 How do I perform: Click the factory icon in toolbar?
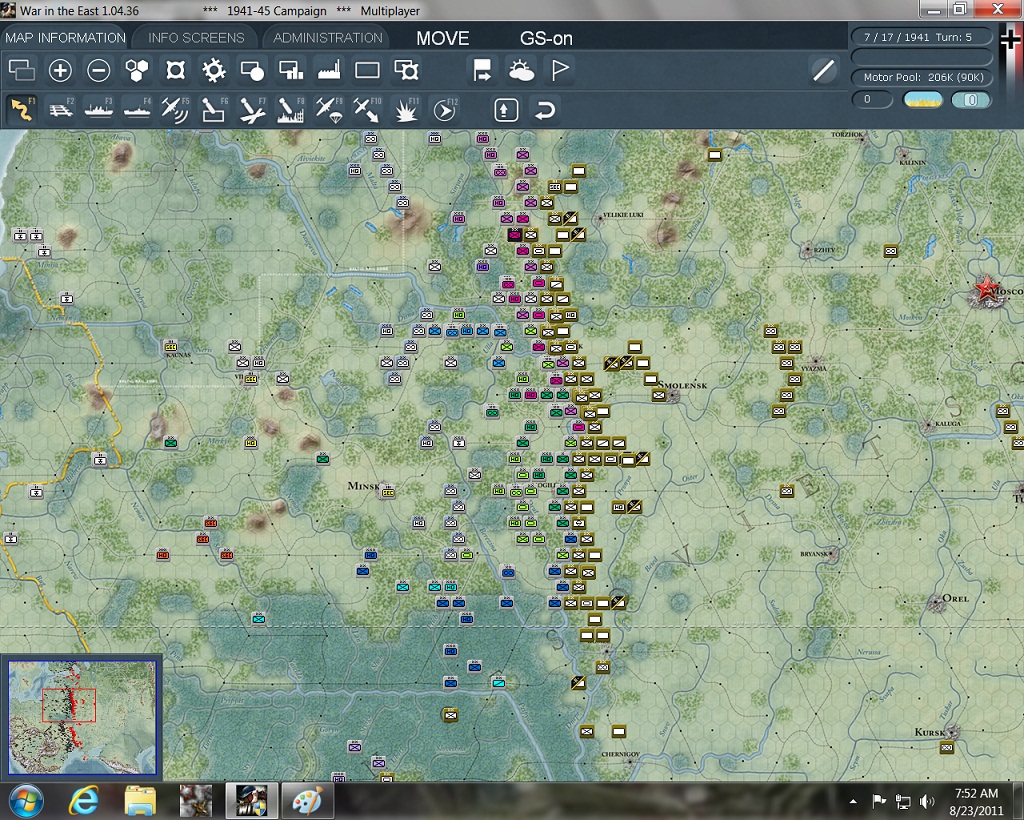pos(328,70)
